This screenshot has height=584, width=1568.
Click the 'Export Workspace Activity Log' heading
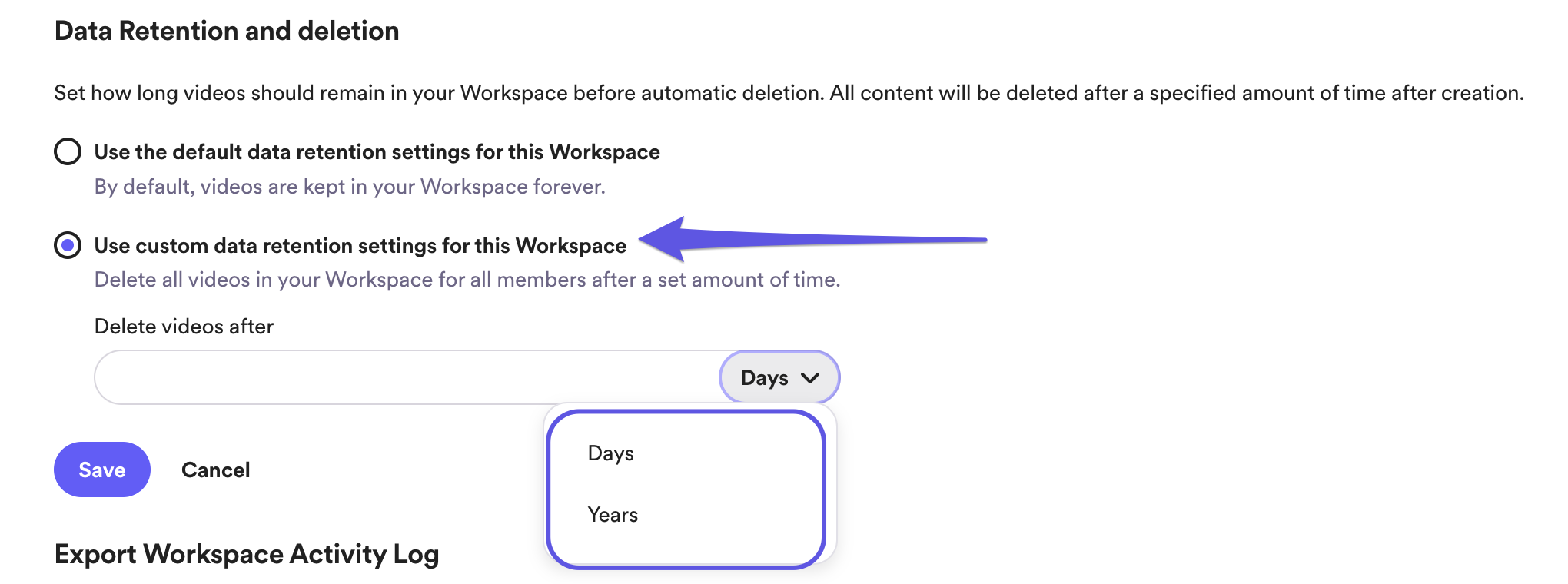(x=247, y=554)
